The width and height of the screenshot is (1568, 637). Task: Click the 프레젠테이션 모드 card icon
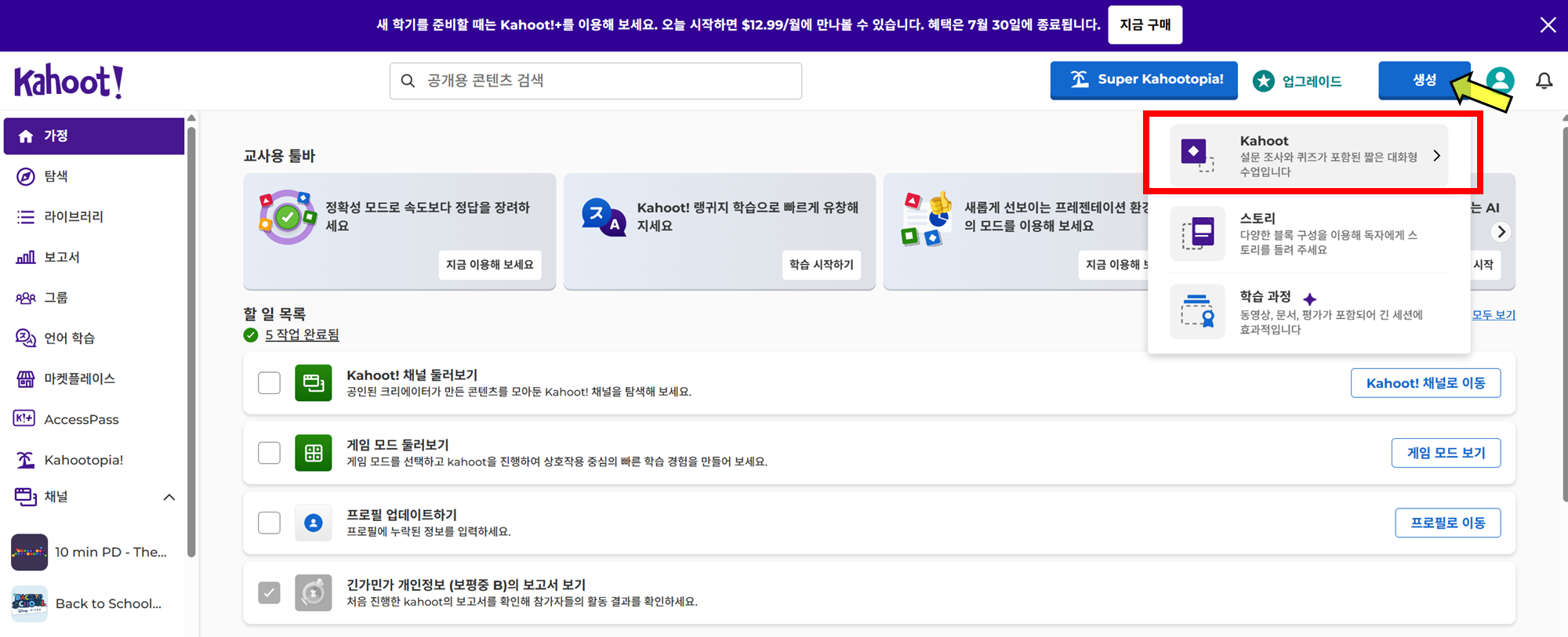927,218
